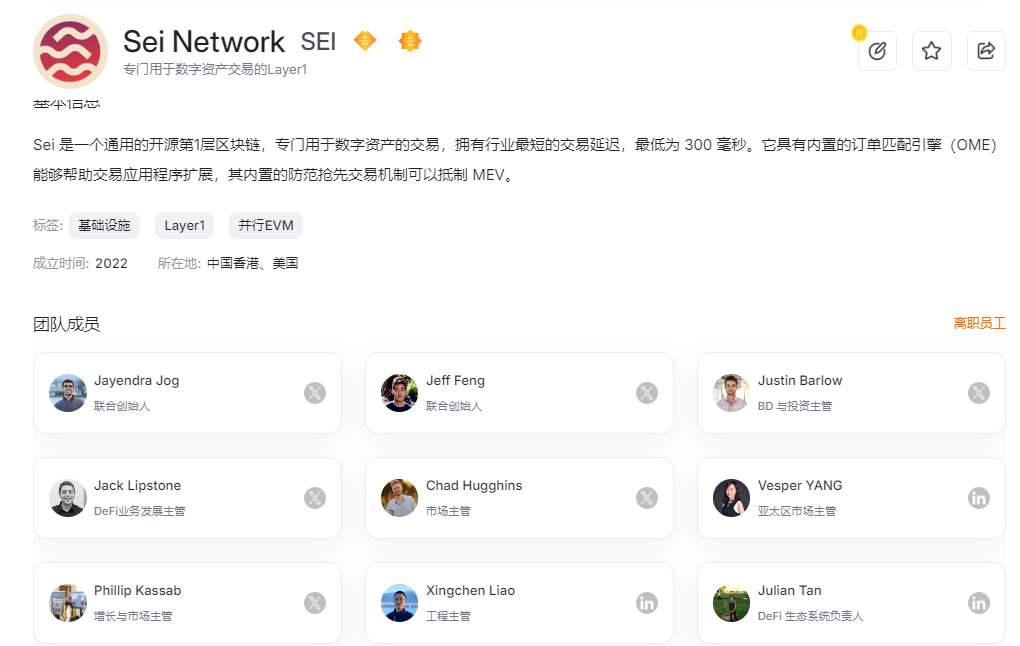
Task: Select the 基础设施 tag
Action: pyautogui.click(x=105, y=225)
